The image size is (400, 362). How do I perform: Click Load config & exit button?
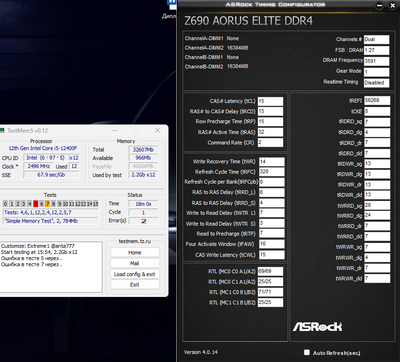tap(135, 274)
